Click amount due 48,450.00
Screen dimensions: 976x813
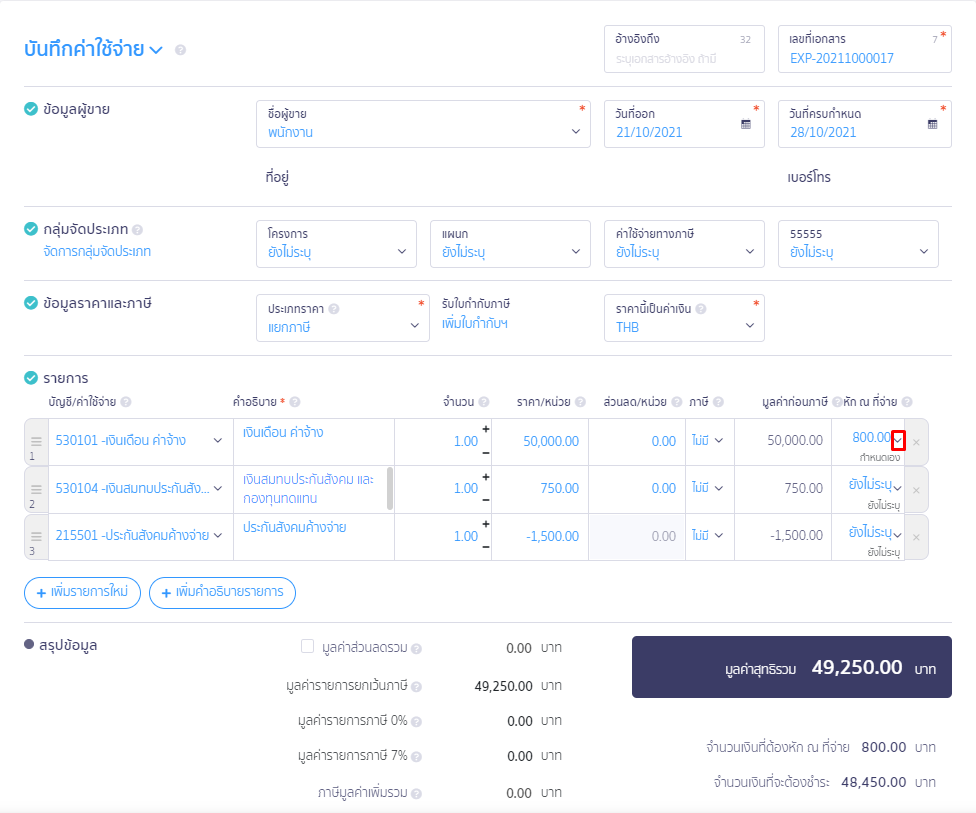tap(873, 782)
